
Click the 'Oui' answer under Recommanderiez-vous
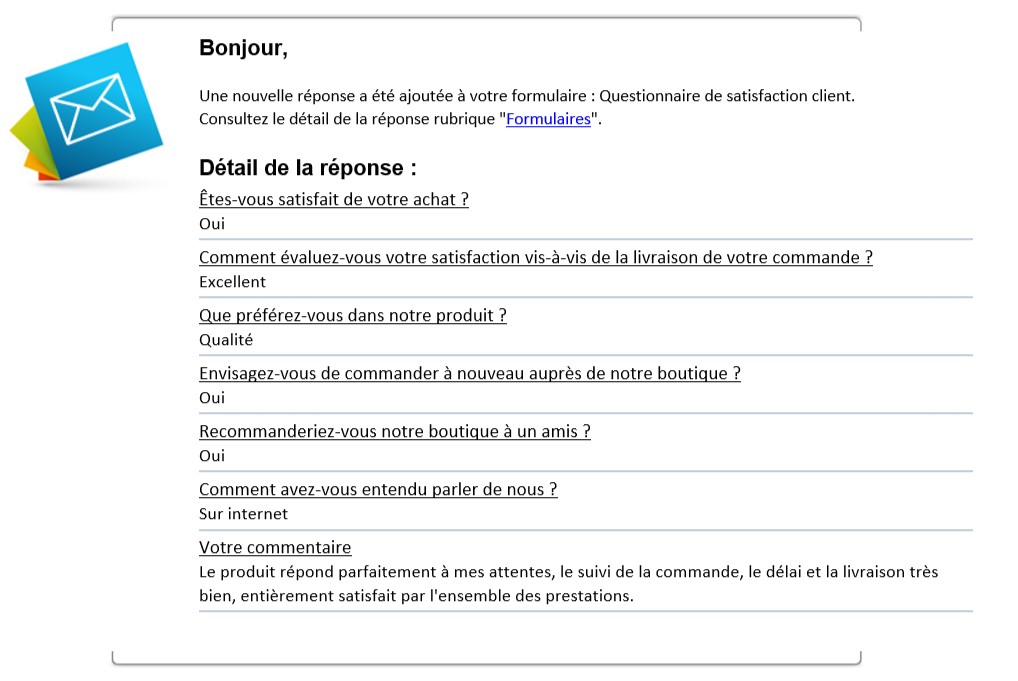pyautogui.click(x=212, y=456)
